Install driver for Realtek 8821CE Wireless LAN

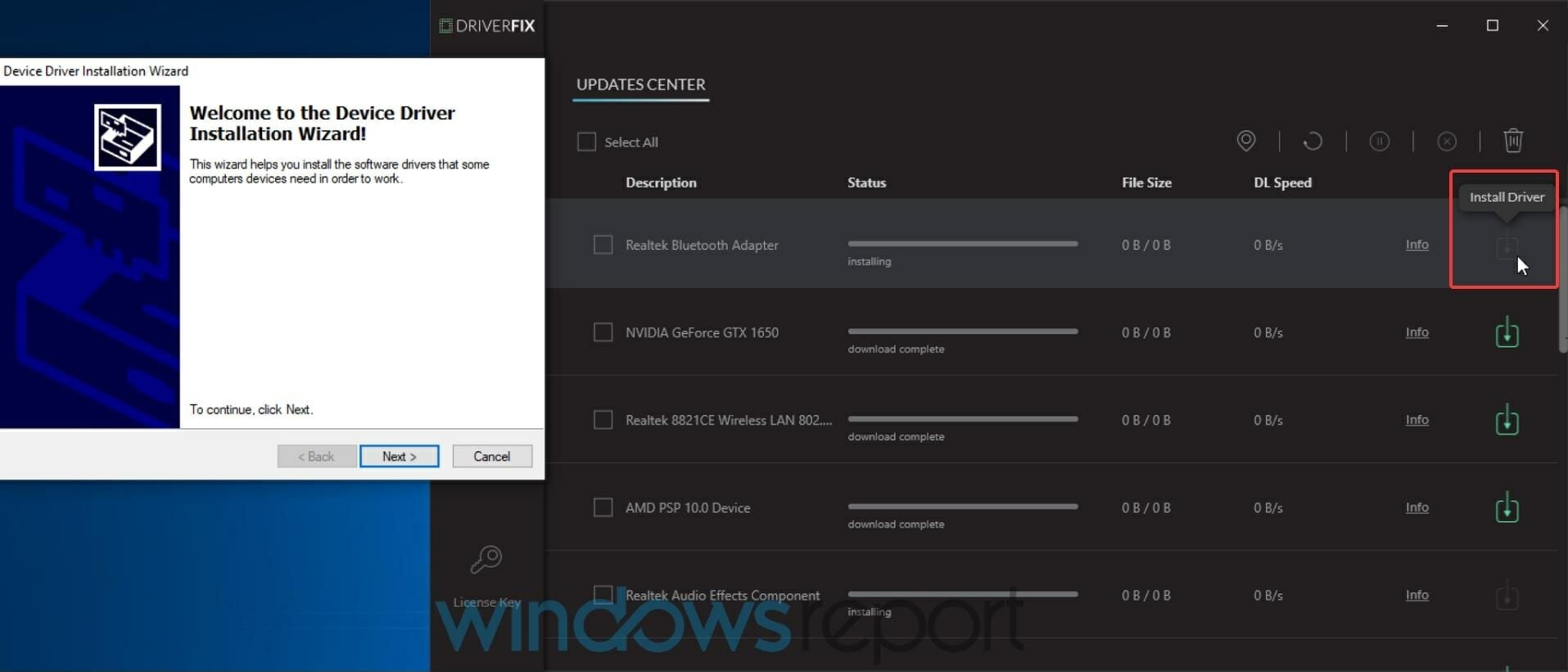pos(1507,420)
